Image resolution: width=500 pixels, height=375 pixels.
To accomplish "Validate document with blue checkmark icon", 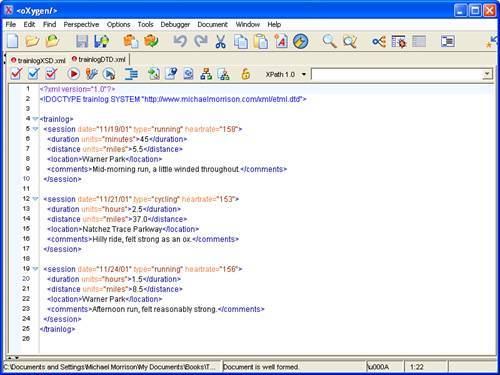I will pos(34,74).
